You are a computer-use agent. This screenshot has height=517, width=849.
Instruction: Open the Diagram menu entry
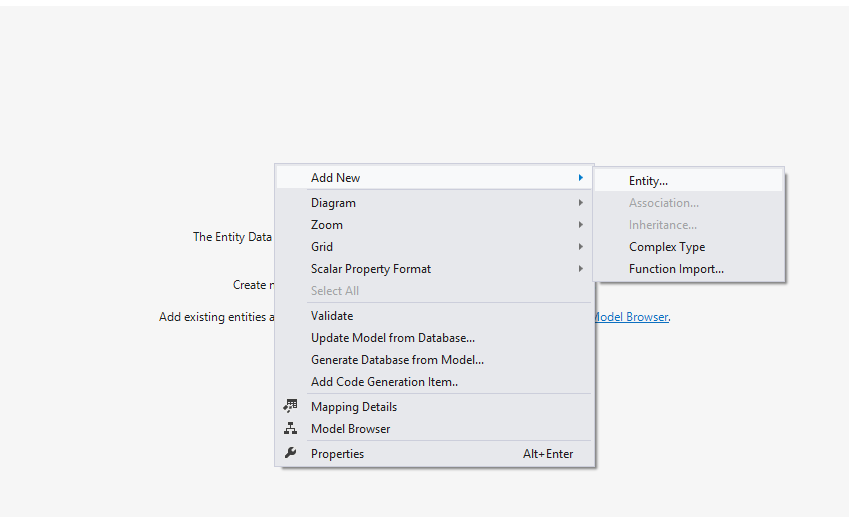click(x=434, y=202)
